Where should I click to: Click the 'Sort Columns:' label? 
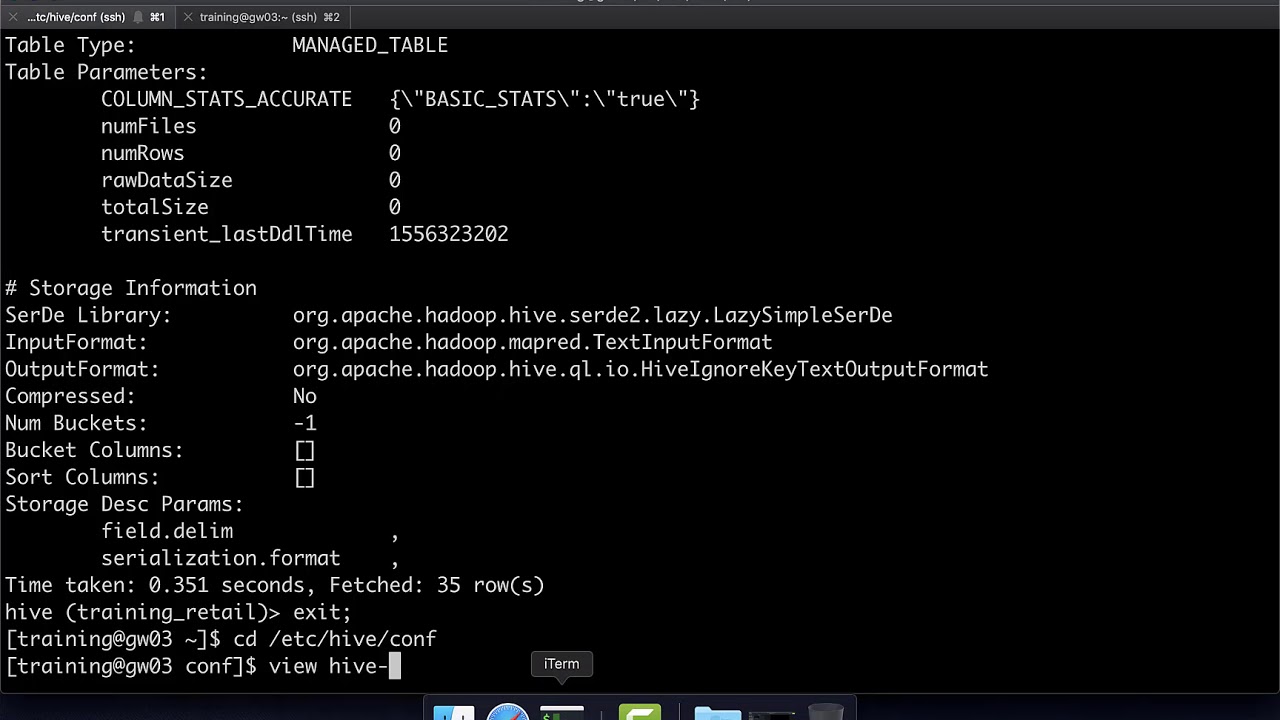tap(82, 477)
